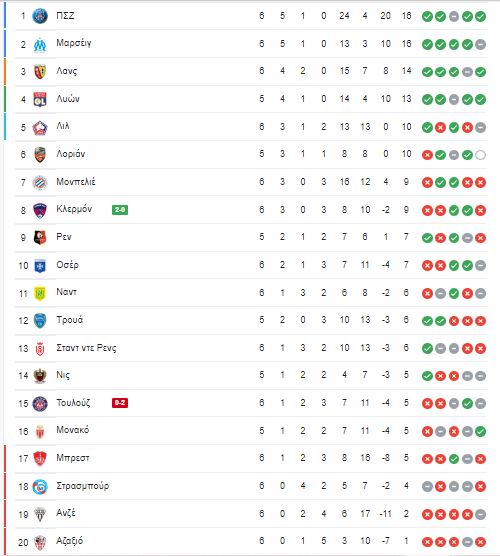Select the Αζαξιό team name
This screenshot has height=556, width=500.
(70, 541)
